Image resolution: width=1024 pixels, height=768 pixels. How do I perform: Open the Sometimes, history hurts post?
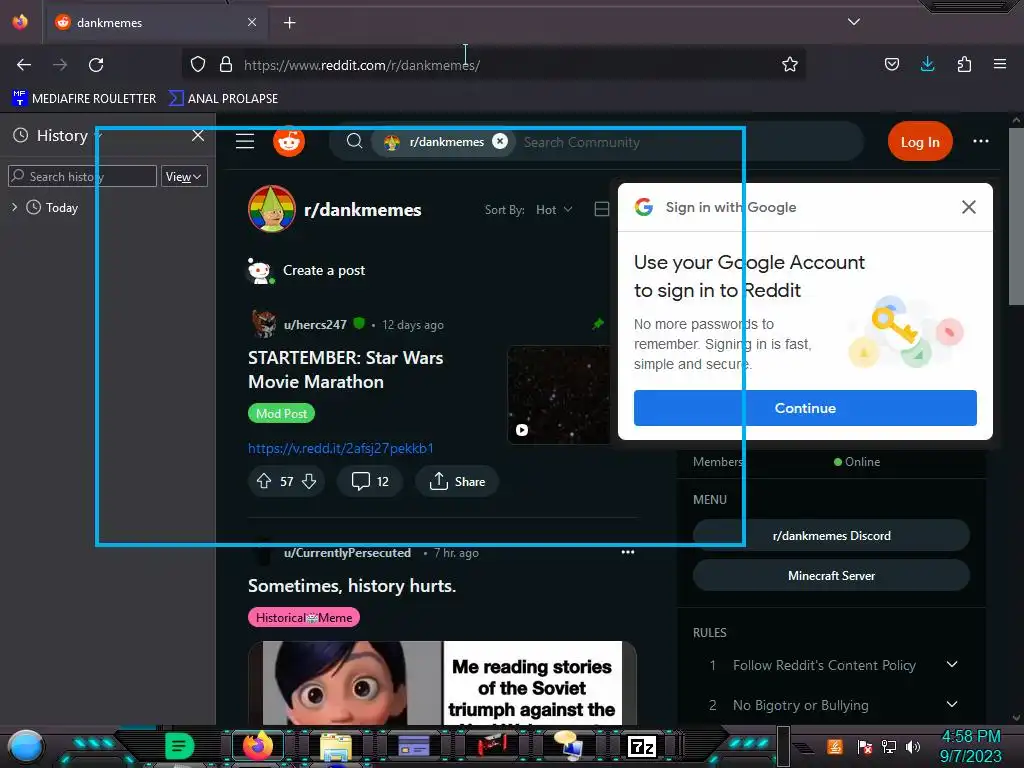(x=351, y=586)
